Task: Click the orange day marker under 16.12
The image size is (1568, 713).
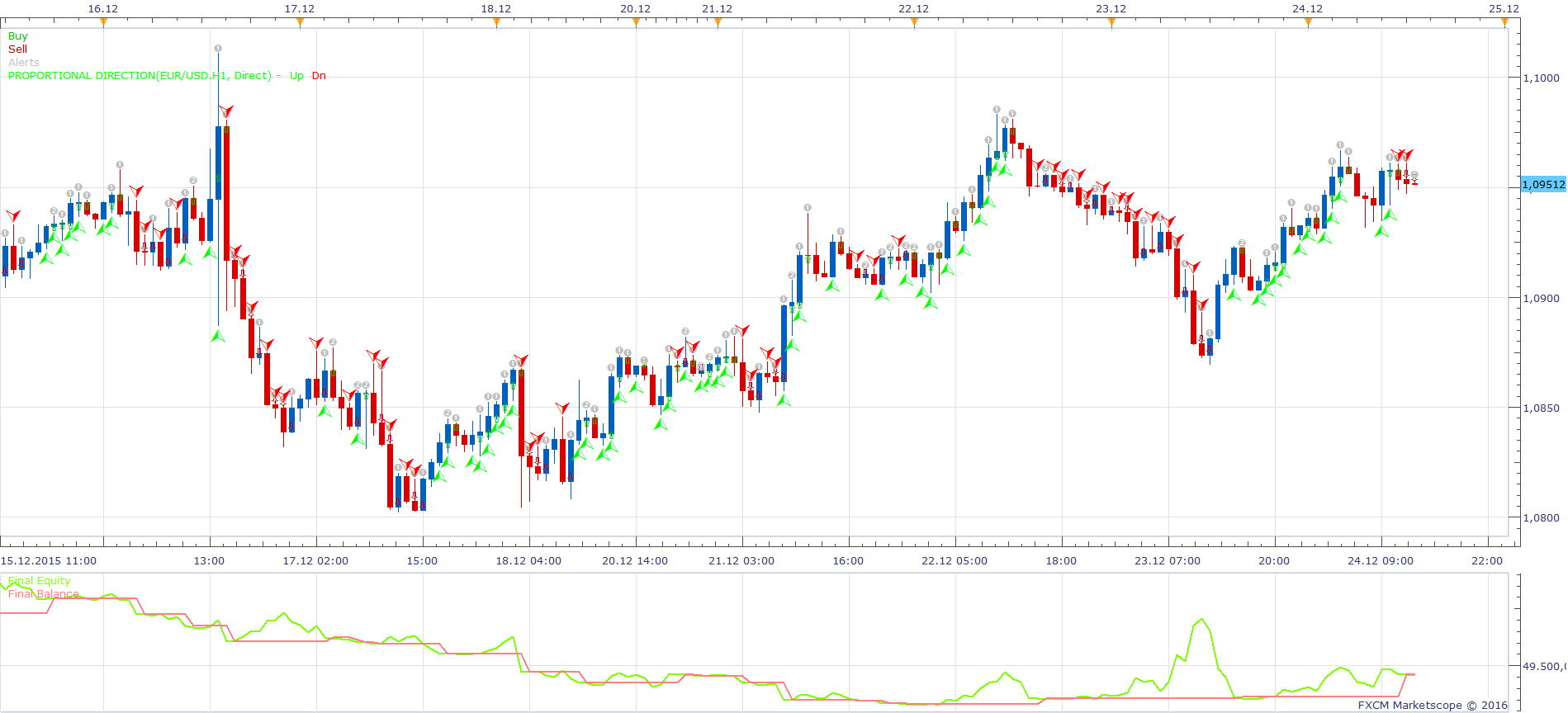Action: click(x=103, y=22)
